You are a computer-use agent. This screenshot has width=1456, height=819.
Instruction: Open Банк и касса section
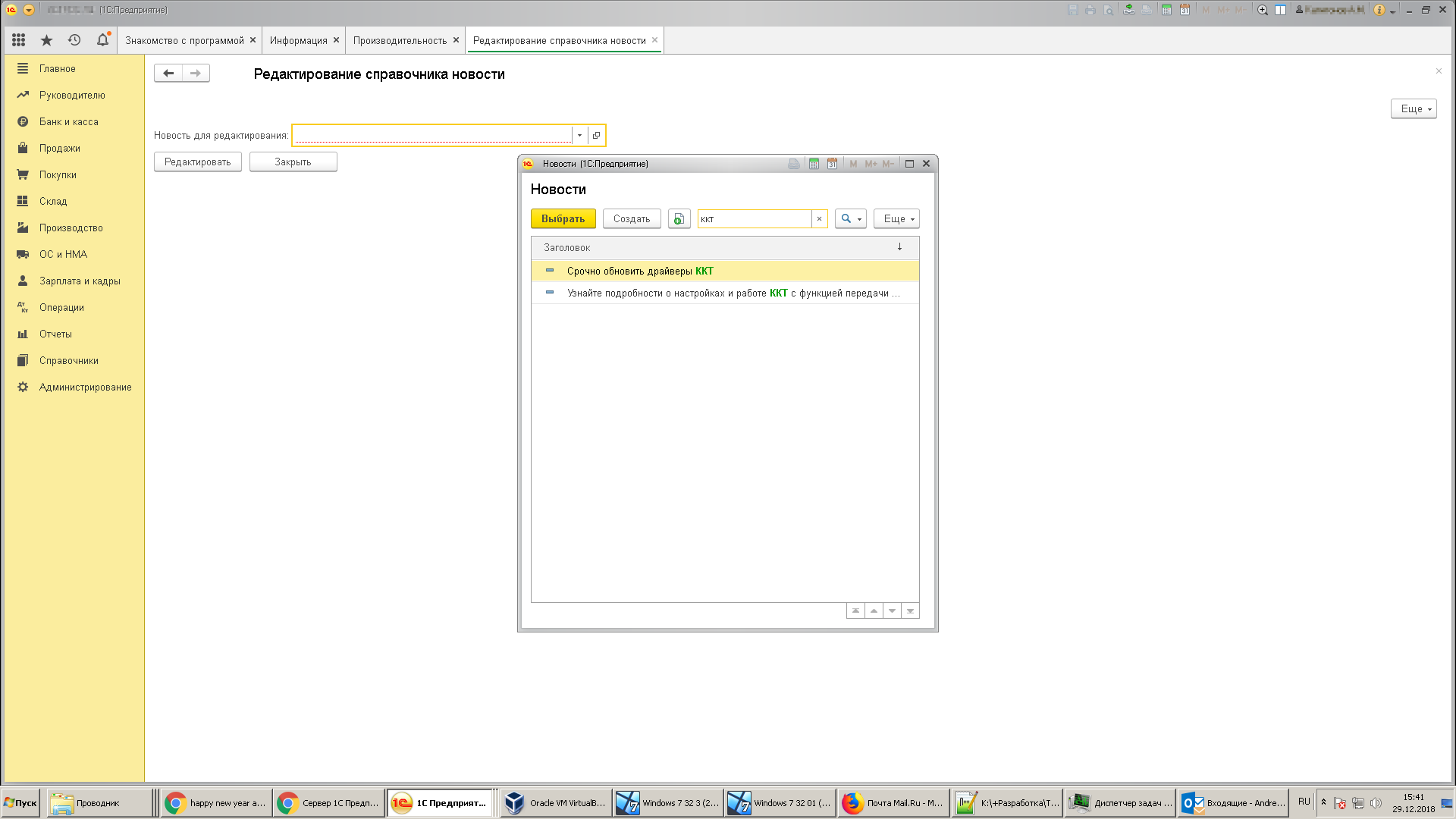point(68,121)
